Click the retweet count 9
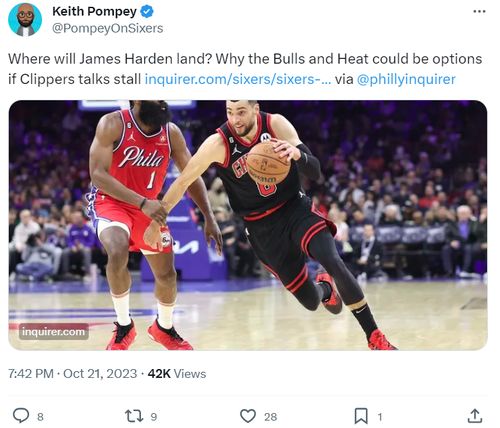Viewport: 500px width, 428px height. click(153, 417)
